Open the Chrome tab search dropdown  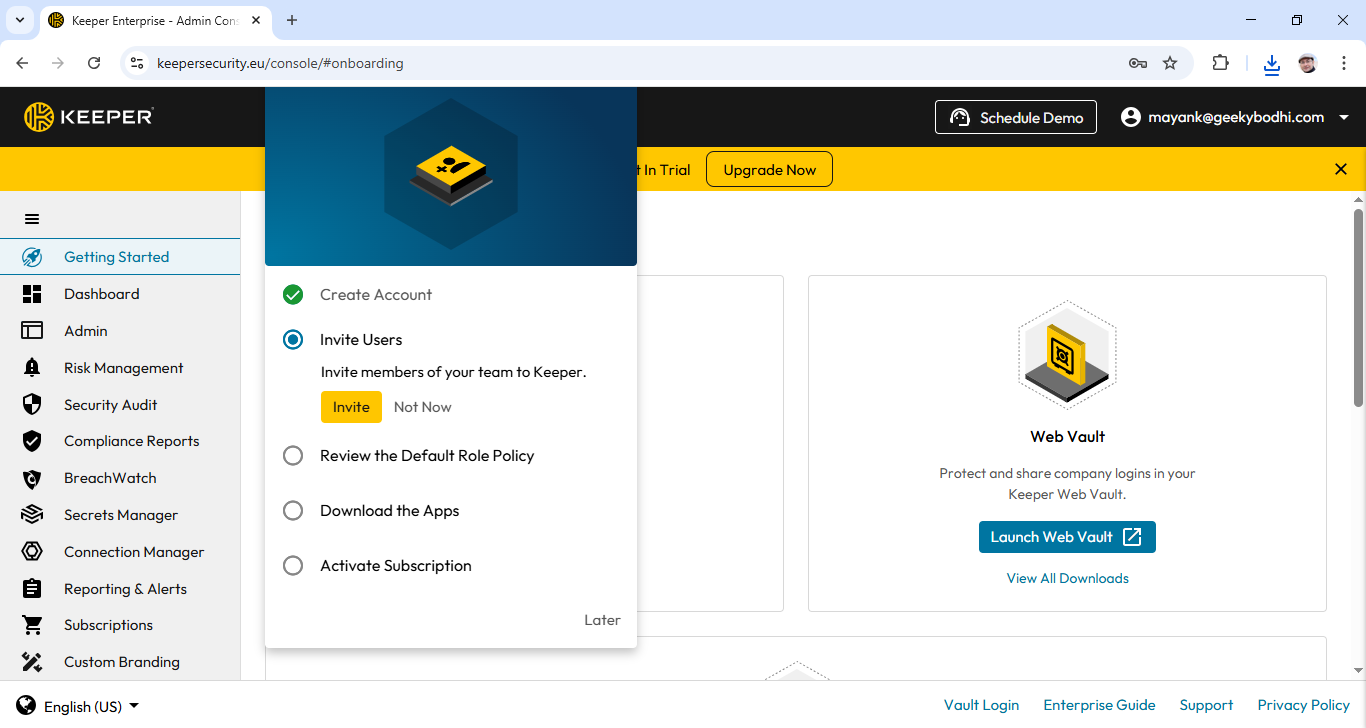click(x=19, y=20)
